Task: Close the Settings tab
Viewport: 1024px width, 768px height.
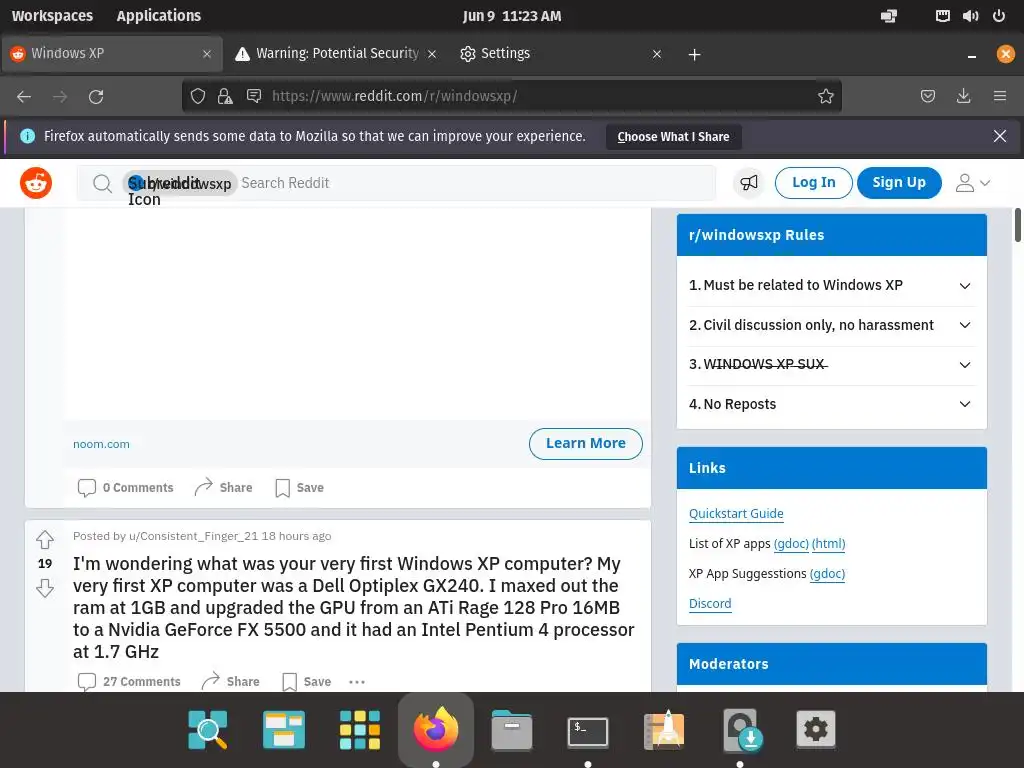Action: 657,54
